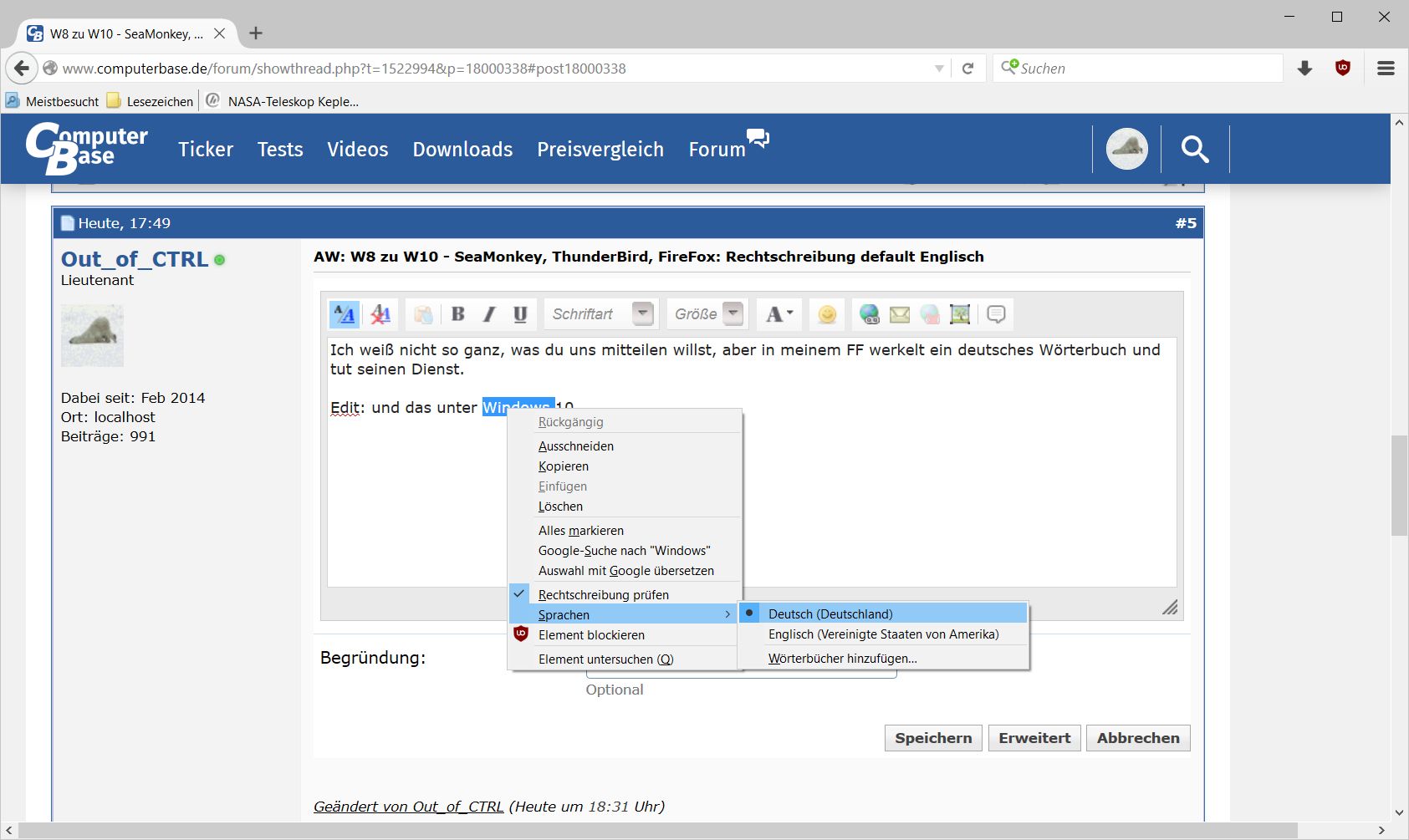
Task: Click the browser back arrow
Action: pyautogui.click(x=22, y=69)
